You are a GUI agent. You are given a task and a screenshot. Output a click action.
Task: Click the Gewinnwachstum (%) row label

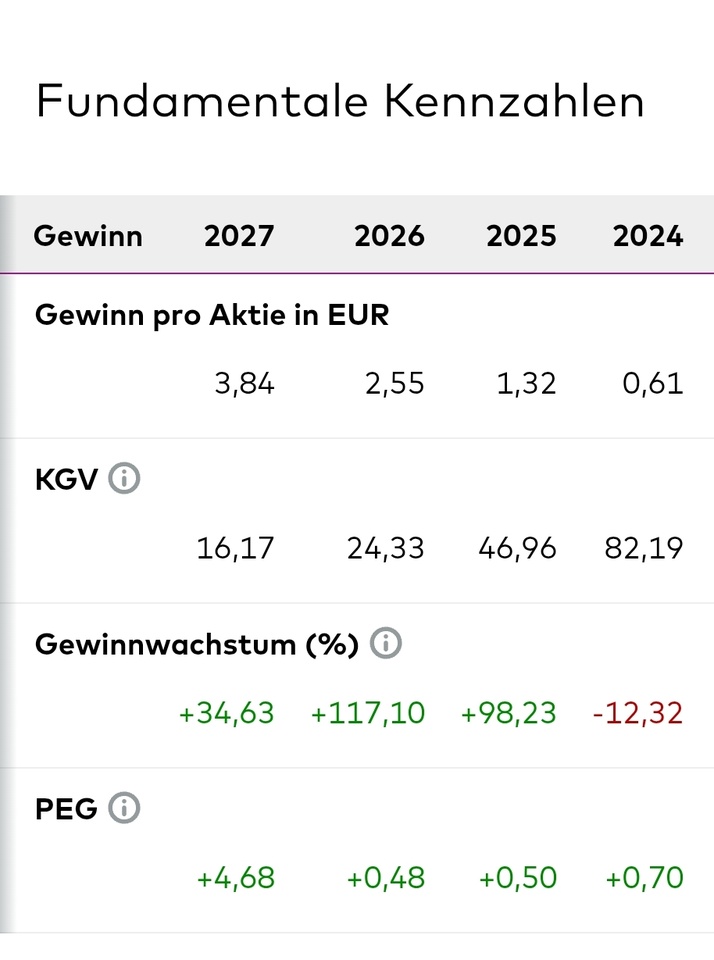tap(197, 644)
